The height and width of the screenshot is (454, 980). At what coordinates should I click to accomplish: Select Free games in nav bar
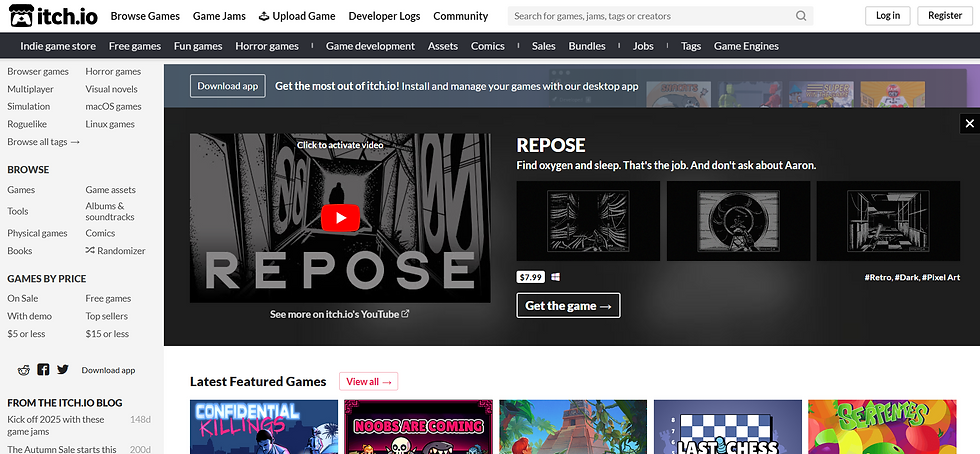(x=135, y=46)
